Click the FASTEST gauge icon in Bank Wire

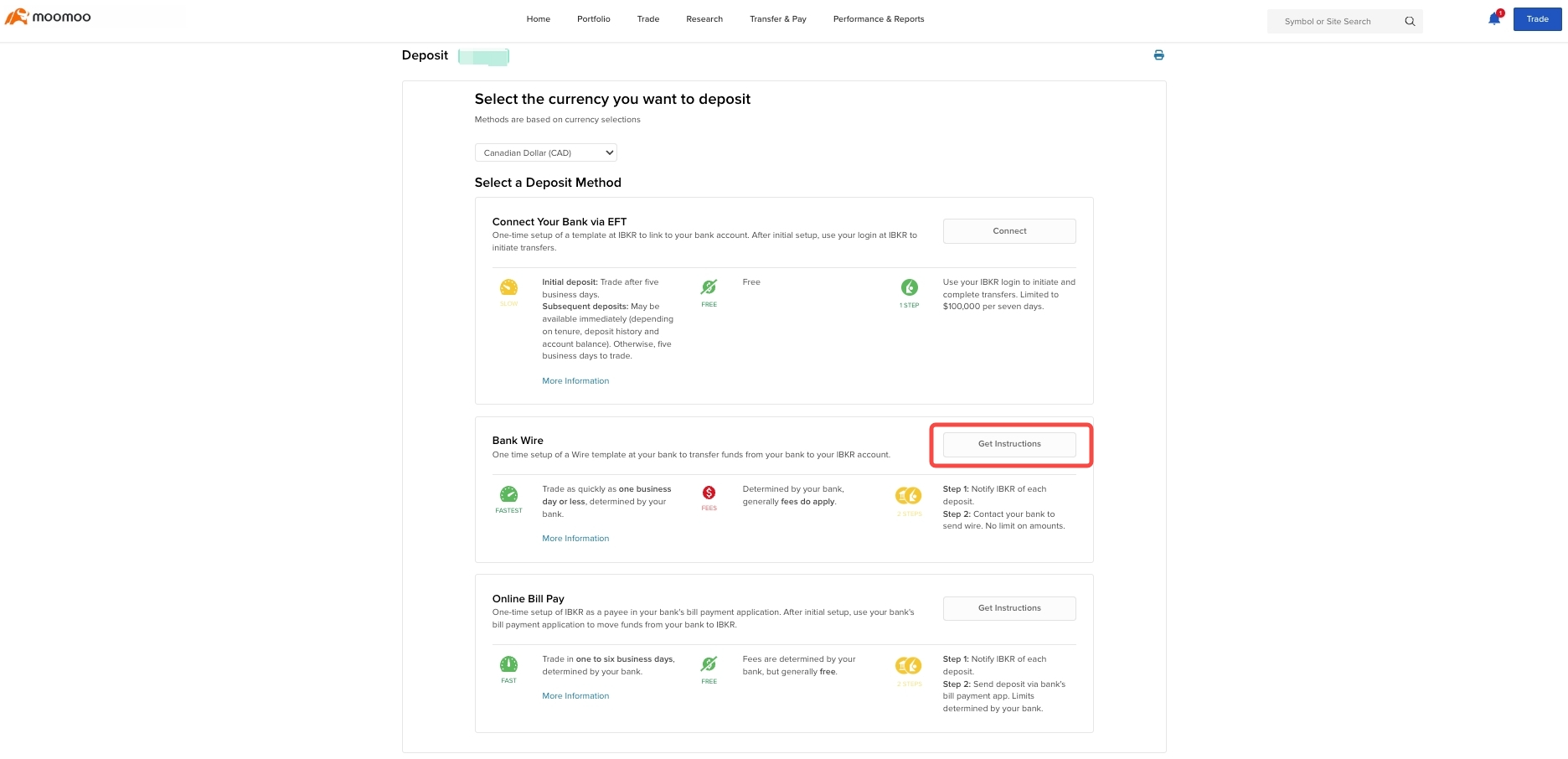point(508,494)
